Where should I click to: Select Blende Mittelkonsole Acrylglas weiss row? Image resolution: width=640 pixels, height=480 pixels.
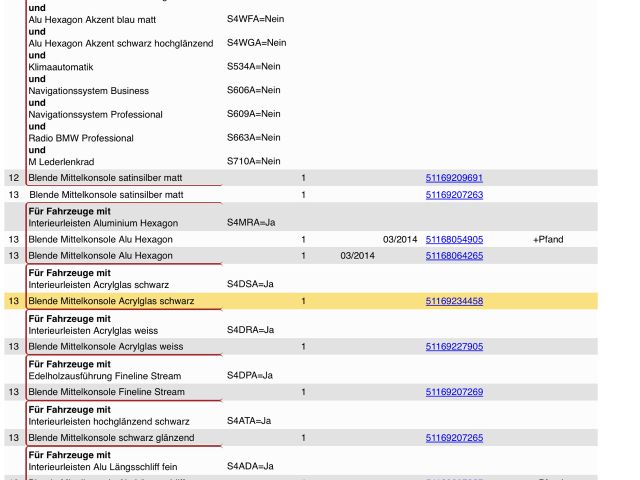[x=105, y=346]
